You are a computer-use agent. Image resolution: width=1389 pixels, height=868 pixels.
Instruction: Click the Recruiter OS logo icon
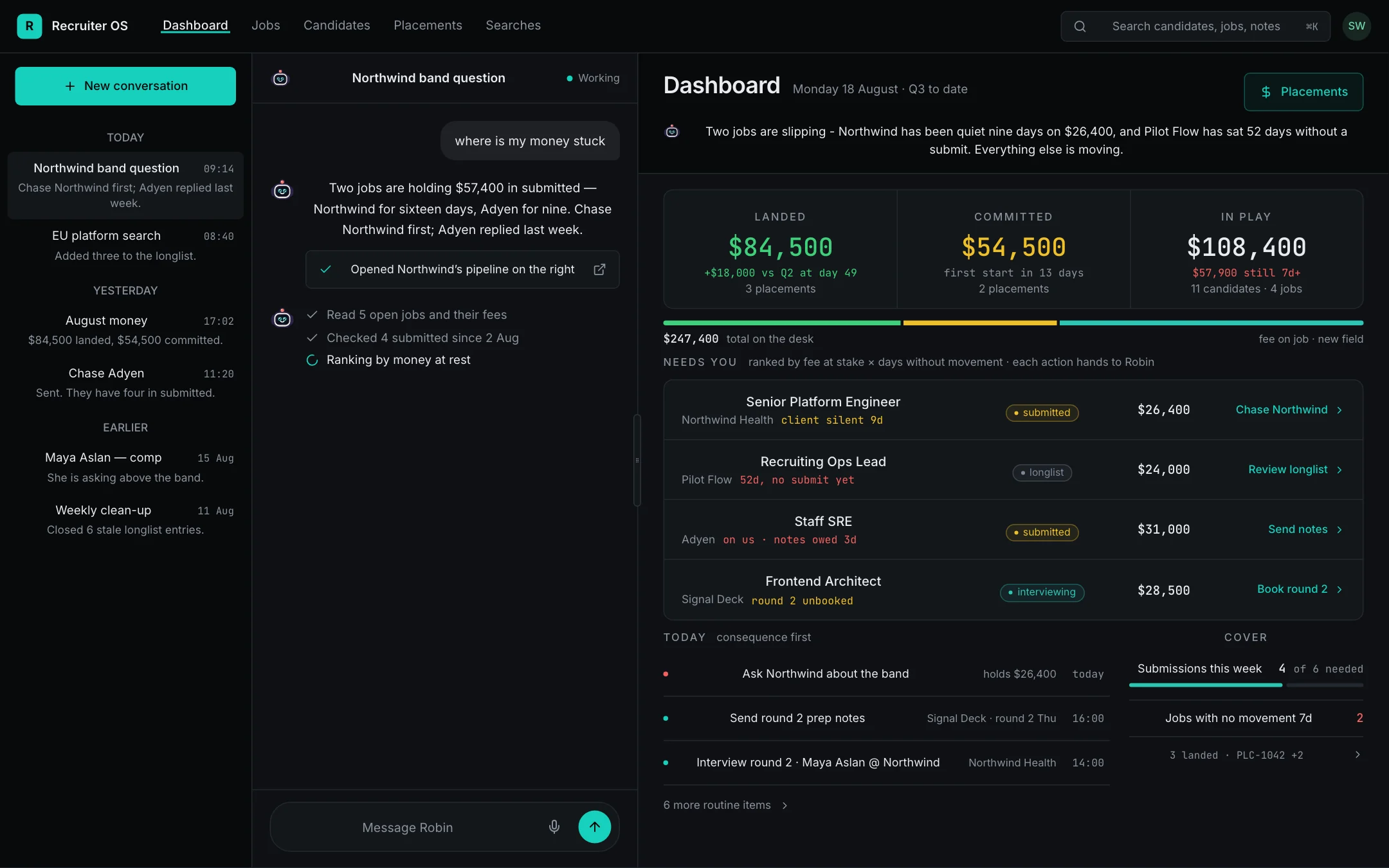(x=29, y=26)
